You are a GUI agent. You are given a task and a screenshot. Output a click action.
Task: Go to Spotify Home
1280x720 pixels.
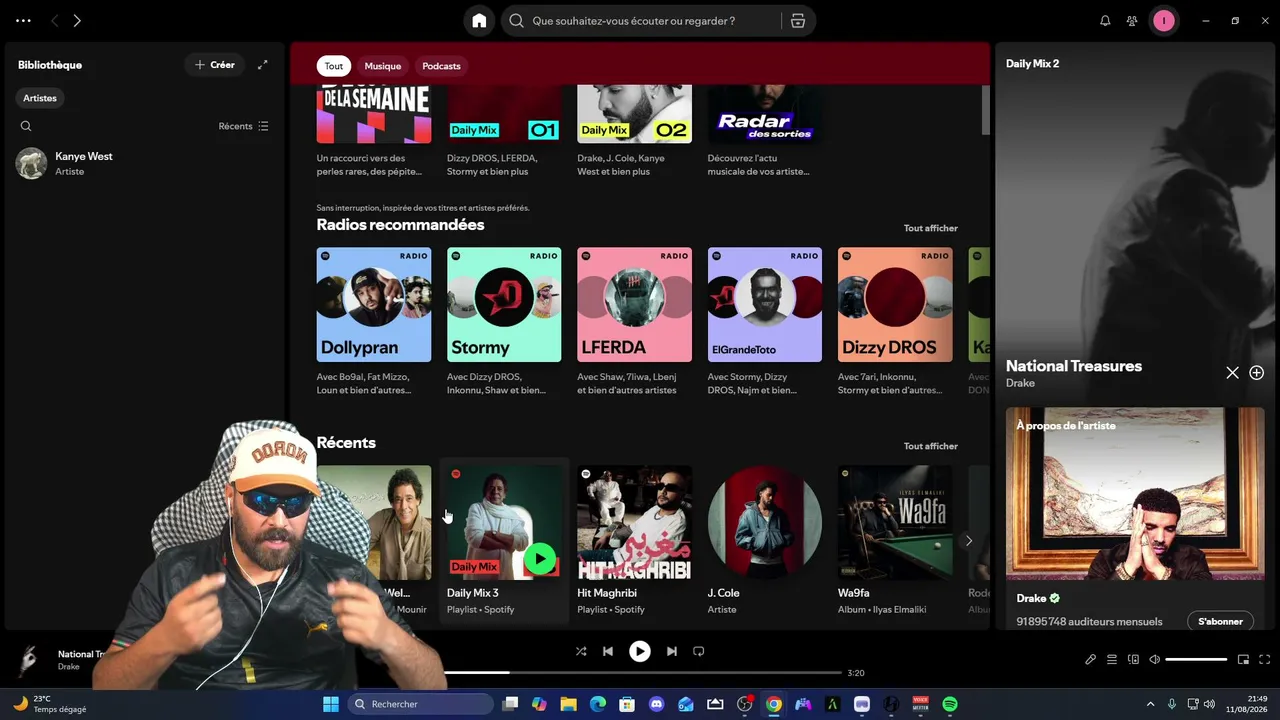[479, 21]
